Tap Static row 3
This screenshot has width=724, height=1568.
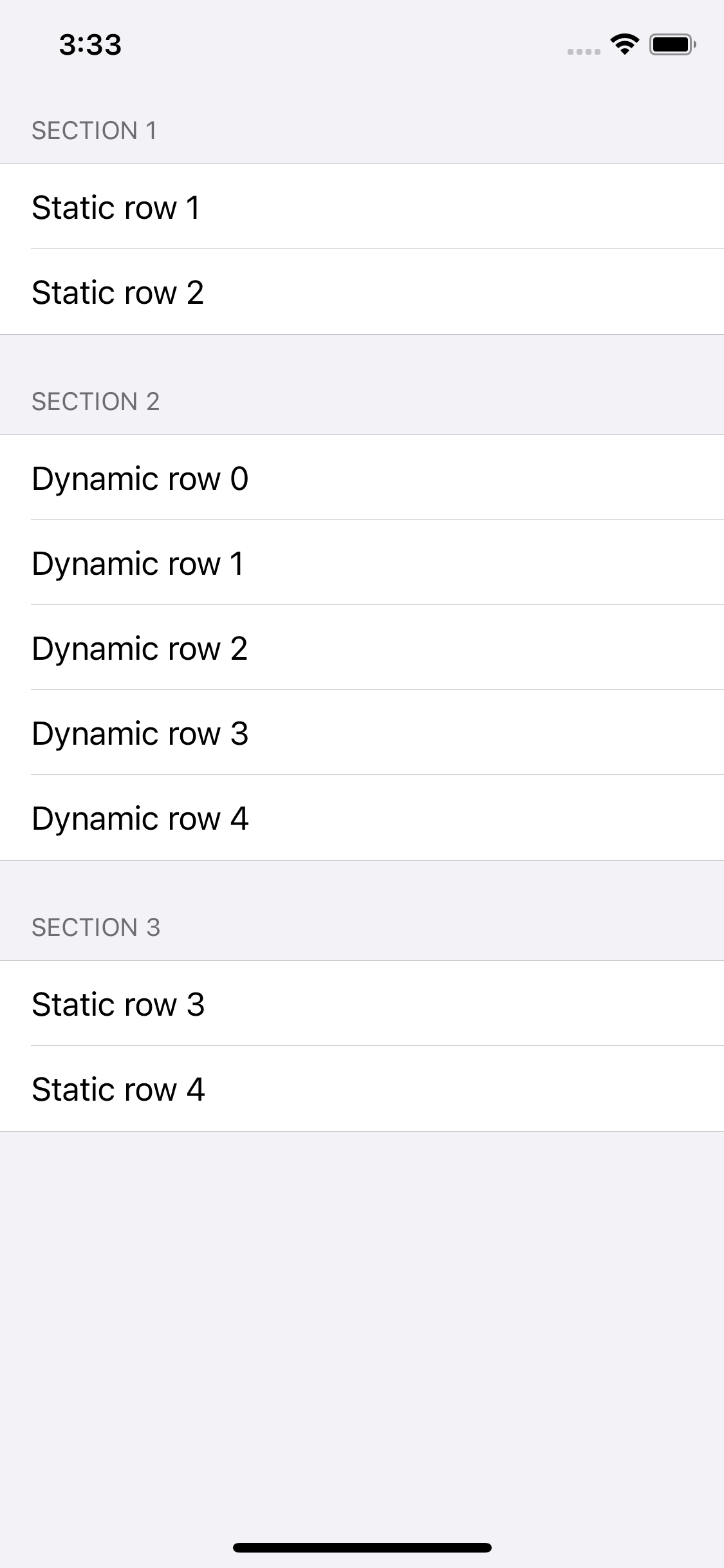pyautogui.click(x=362, y=1003)
